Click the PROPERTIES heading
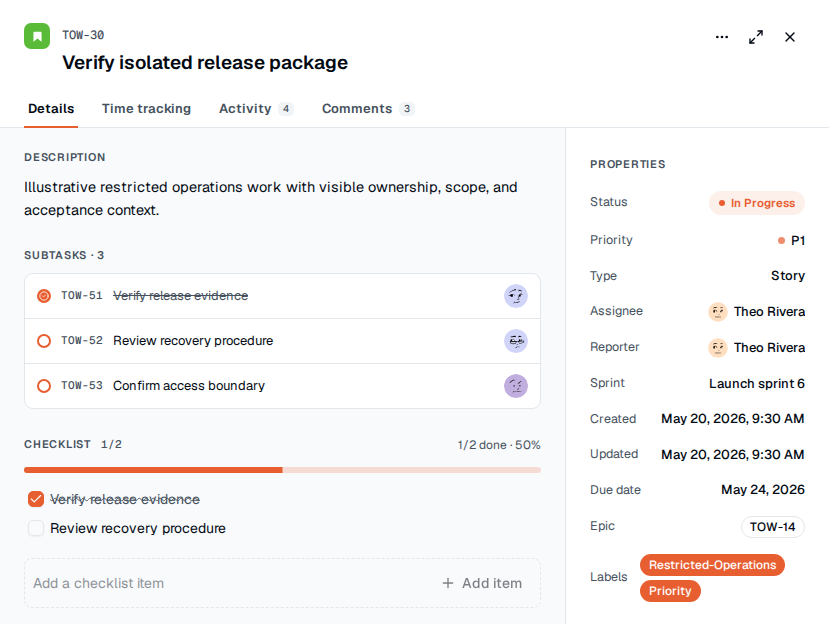Screen dimensions: 829x624 (628, 164)
